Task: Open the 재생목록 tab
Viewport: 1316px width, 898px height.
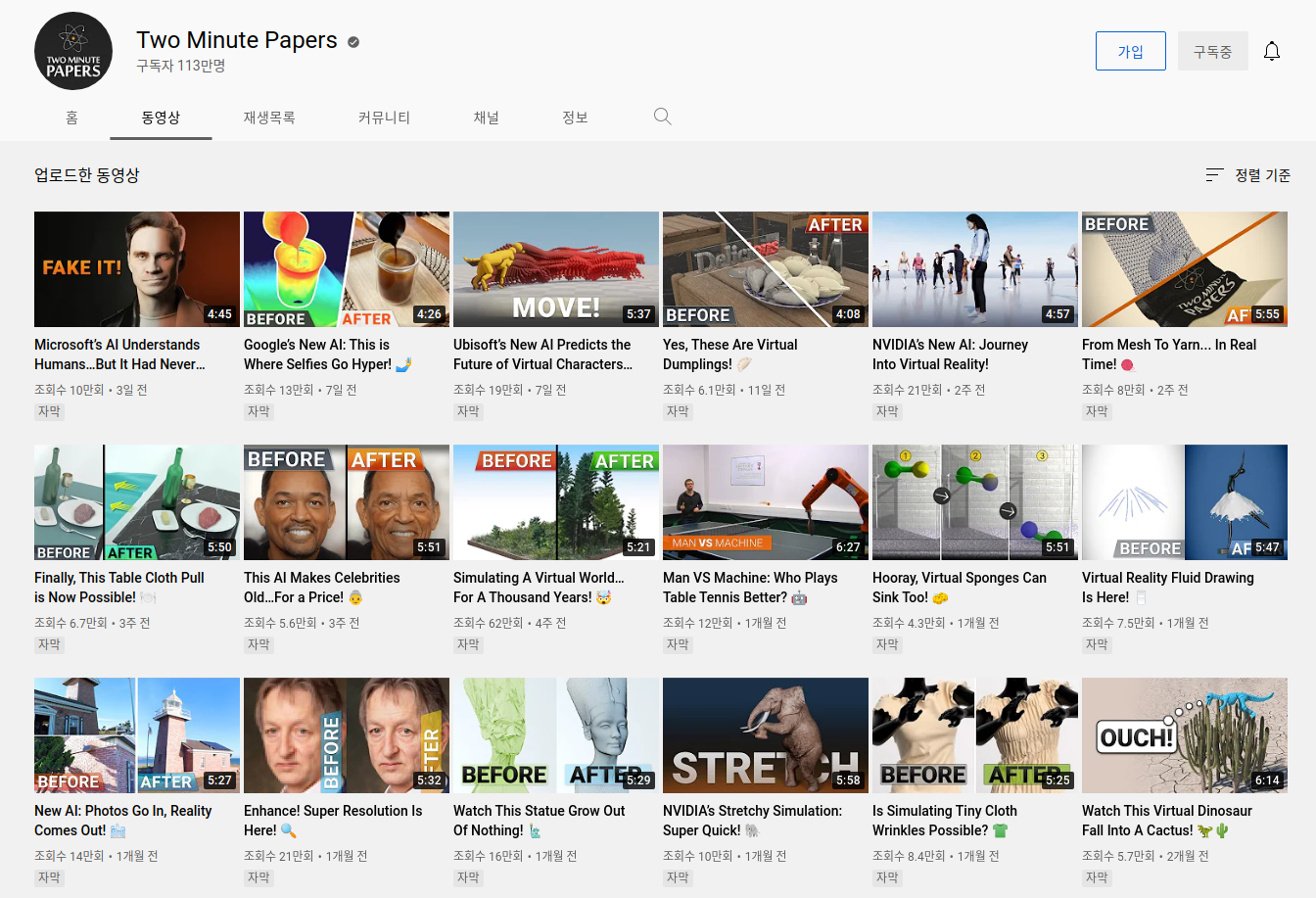Action: [x=269, y=118]
